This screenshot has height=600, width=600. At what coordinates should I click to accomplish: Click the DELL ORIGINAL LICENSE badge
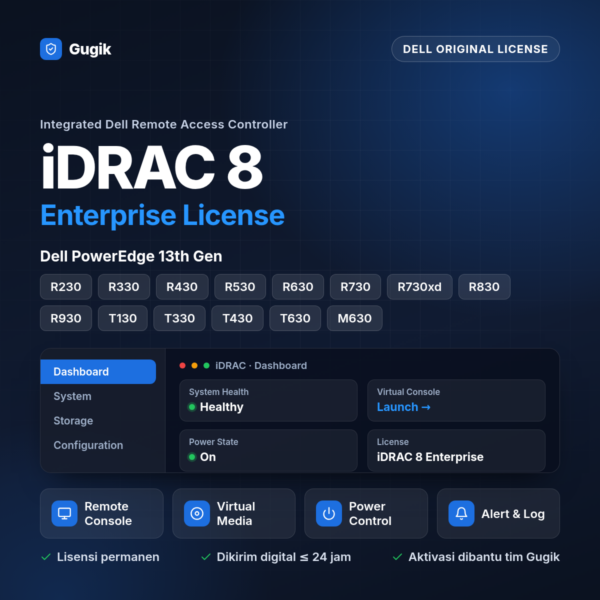pyautogui.click(x=475, y=49)
